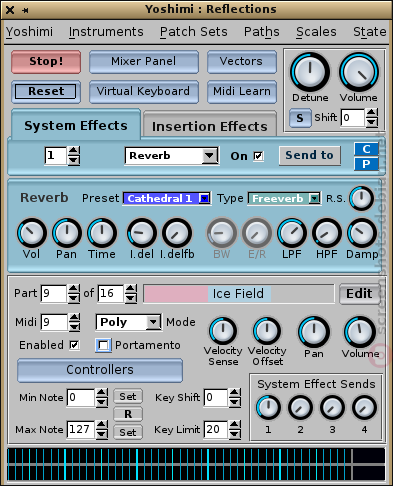Open the Preset Cathedral 1 dropdown
Screen dimensions: 393x486
tap(167, 198)
